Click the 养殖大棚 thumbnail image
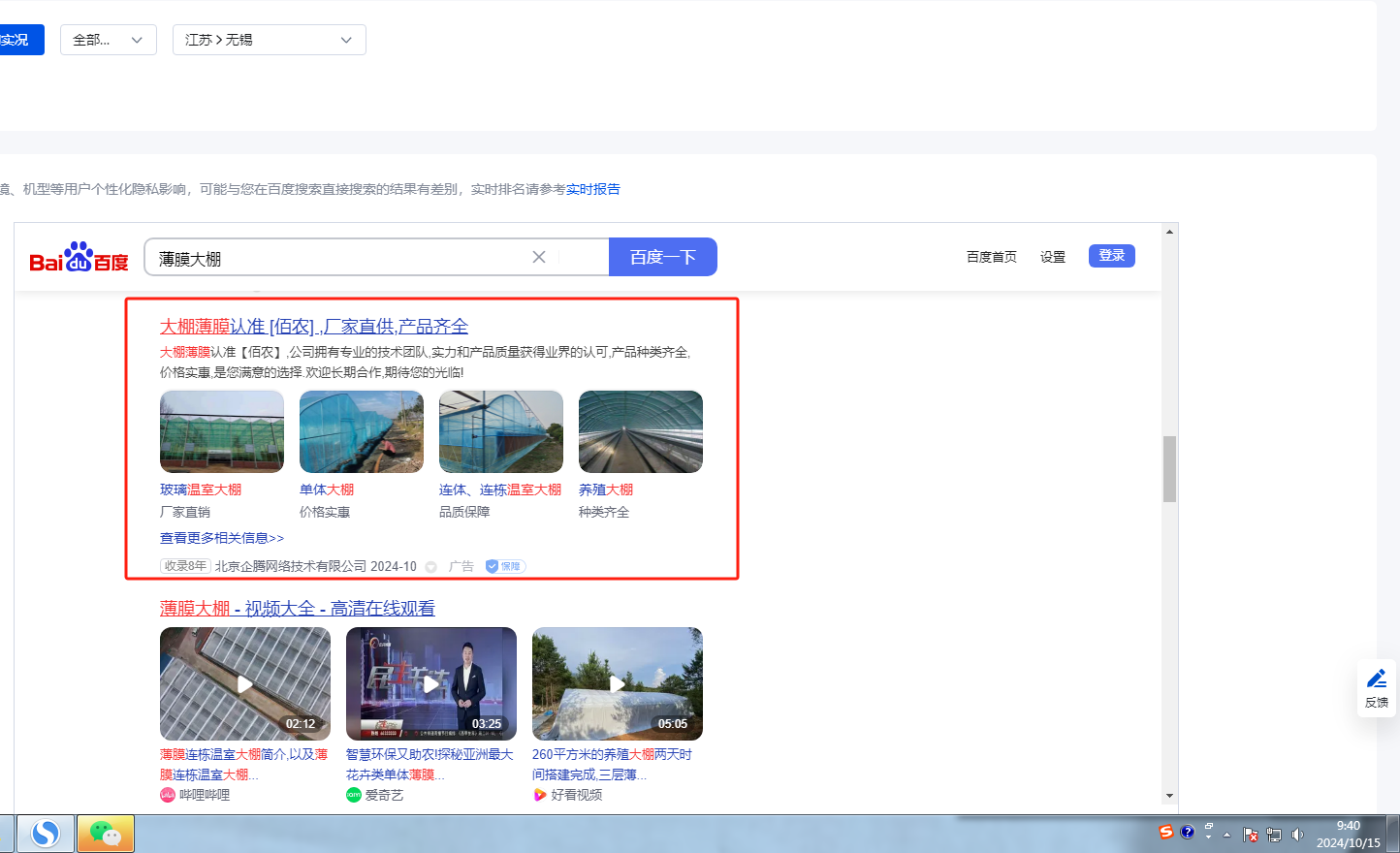Viewport: 1400px width, 853px height. click(641, 431)
